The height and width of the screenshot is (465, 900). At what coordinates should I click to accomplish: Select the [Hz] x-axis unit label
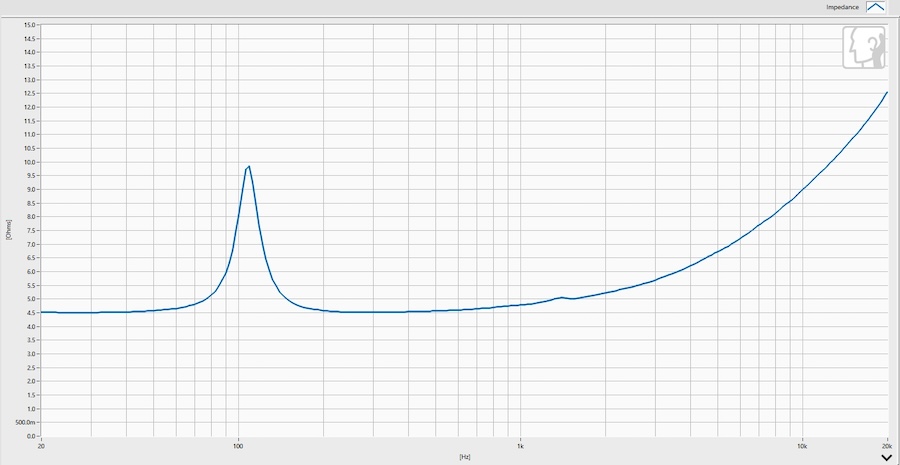pos(465,457)
